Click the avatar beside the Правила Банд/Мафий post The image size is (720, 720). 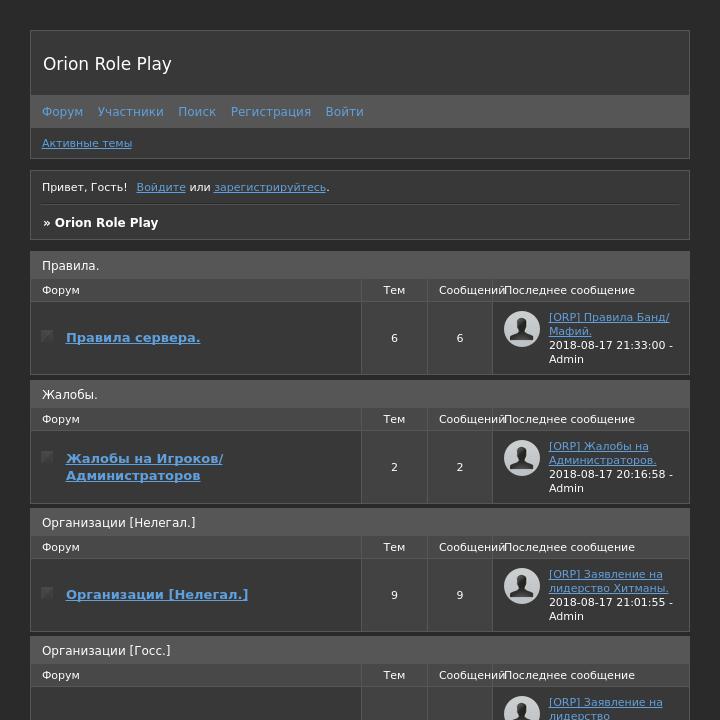(522, 329)
